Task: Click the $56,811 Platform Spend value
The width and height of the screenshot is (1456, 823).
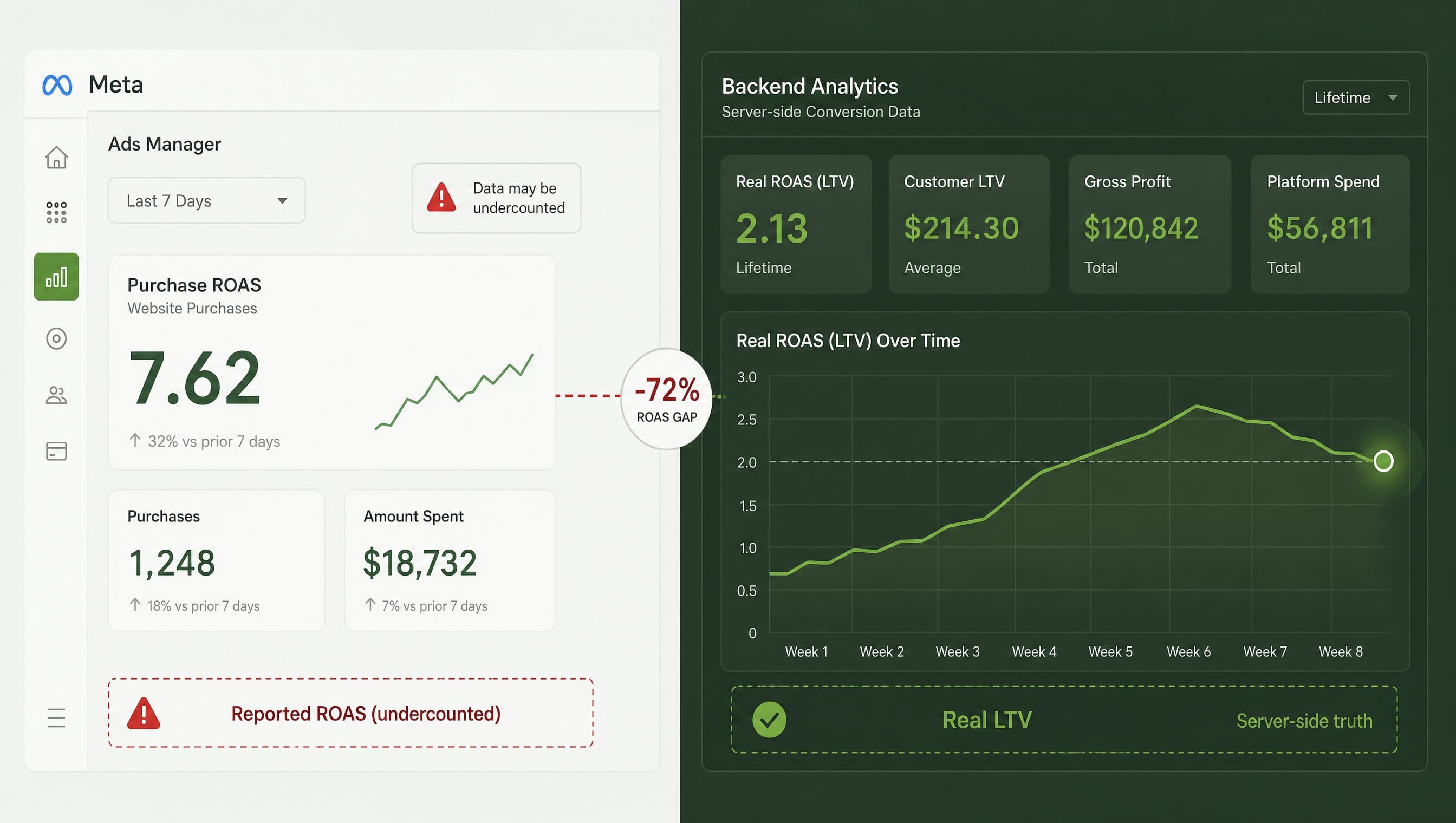Action: pos(1319,228)
